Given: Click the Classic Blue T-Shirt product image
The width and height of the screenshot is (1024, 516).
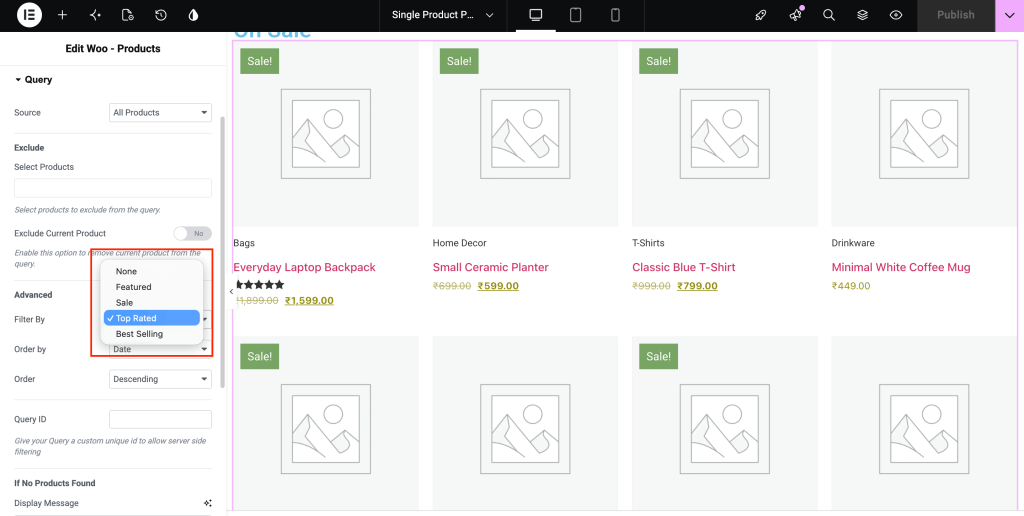Looking at the screenshot, I should [725, 134].
